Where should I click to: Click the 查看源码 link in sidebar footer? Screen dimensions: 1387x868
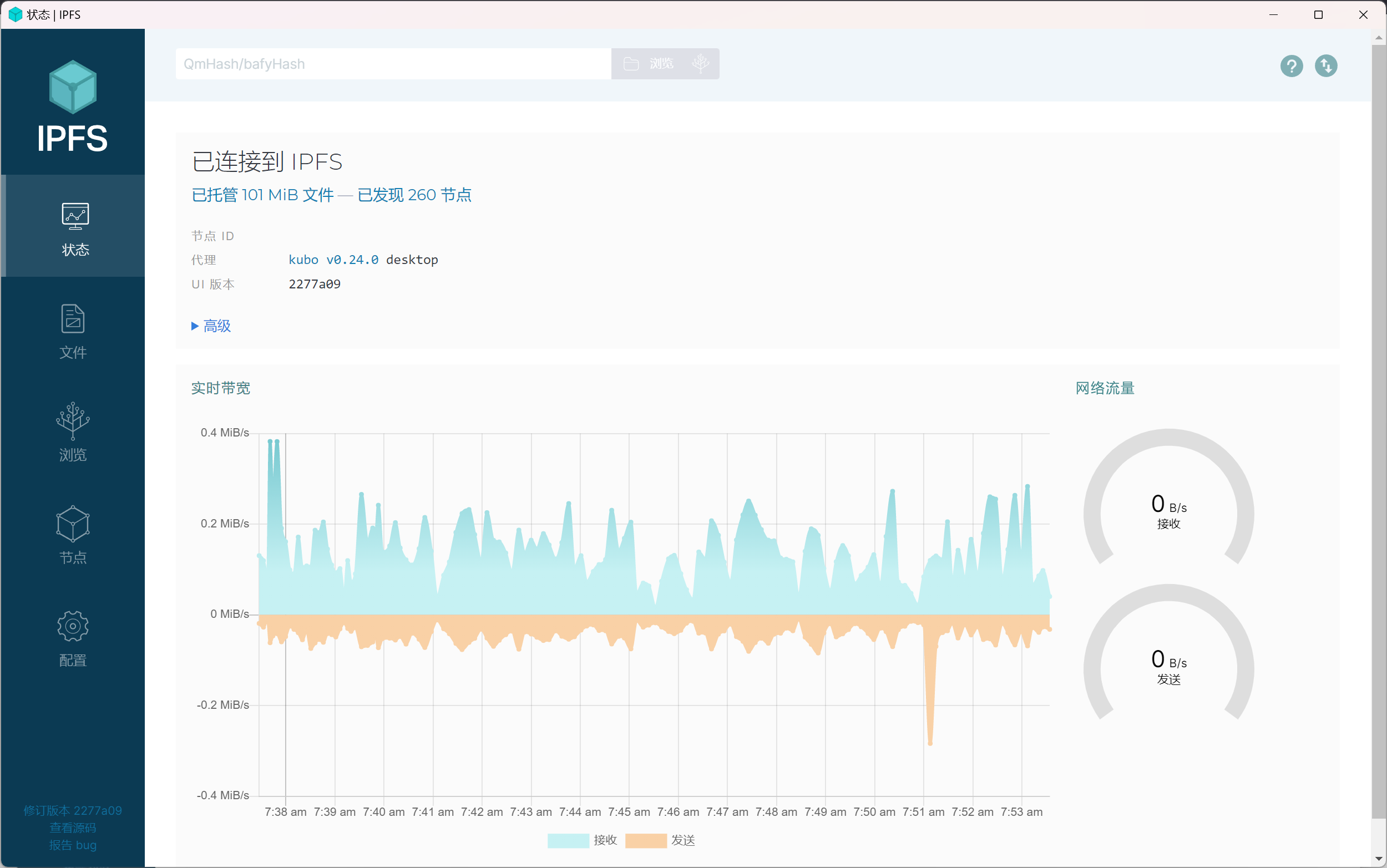tap(73, 828)
